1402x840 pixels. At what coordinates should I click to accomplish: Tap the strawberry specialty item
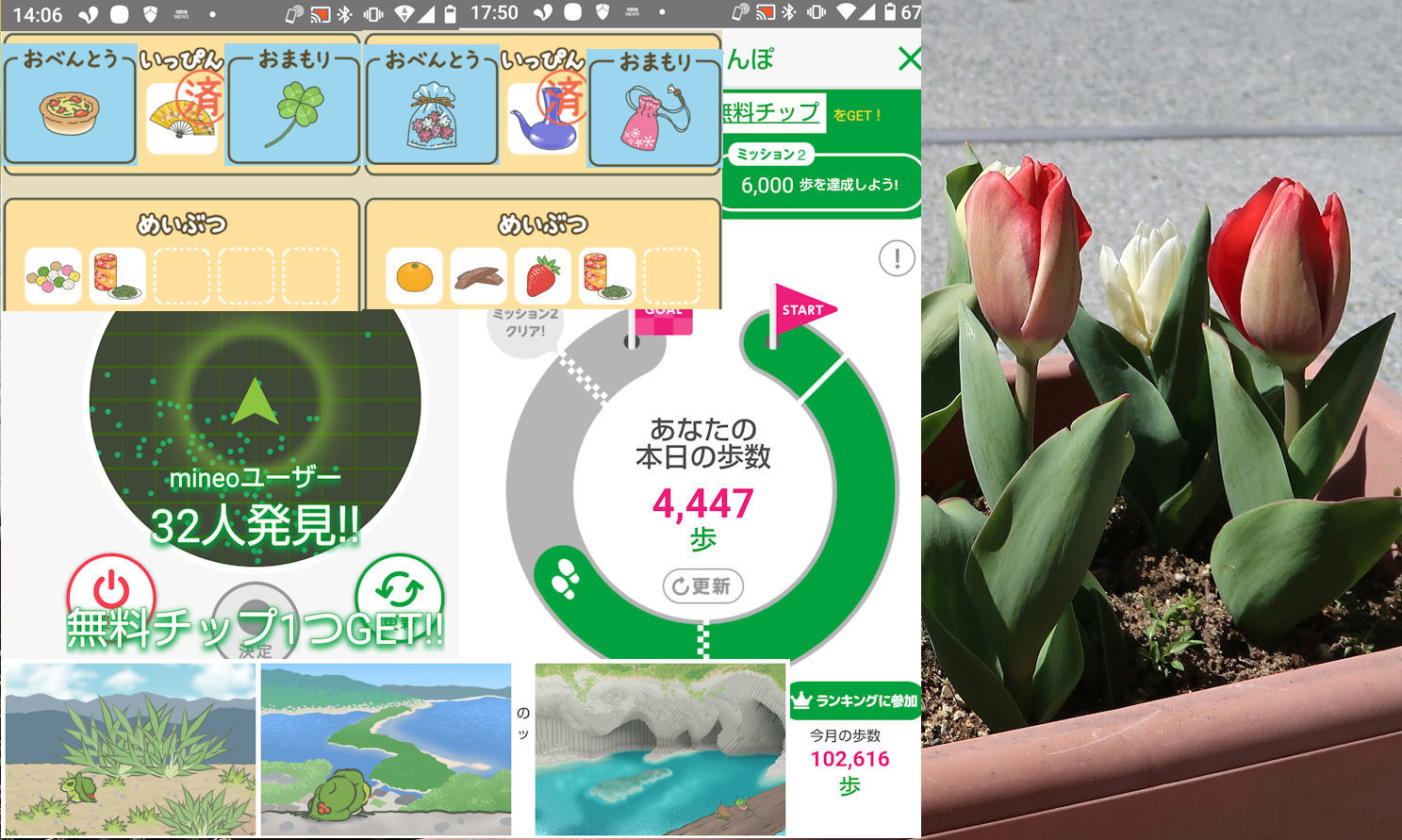point(542,276)
